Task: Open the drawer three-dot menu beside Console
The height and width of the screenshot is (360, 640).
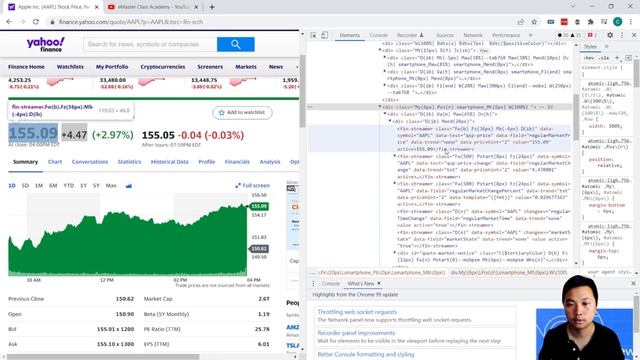Action: (313, 283)
